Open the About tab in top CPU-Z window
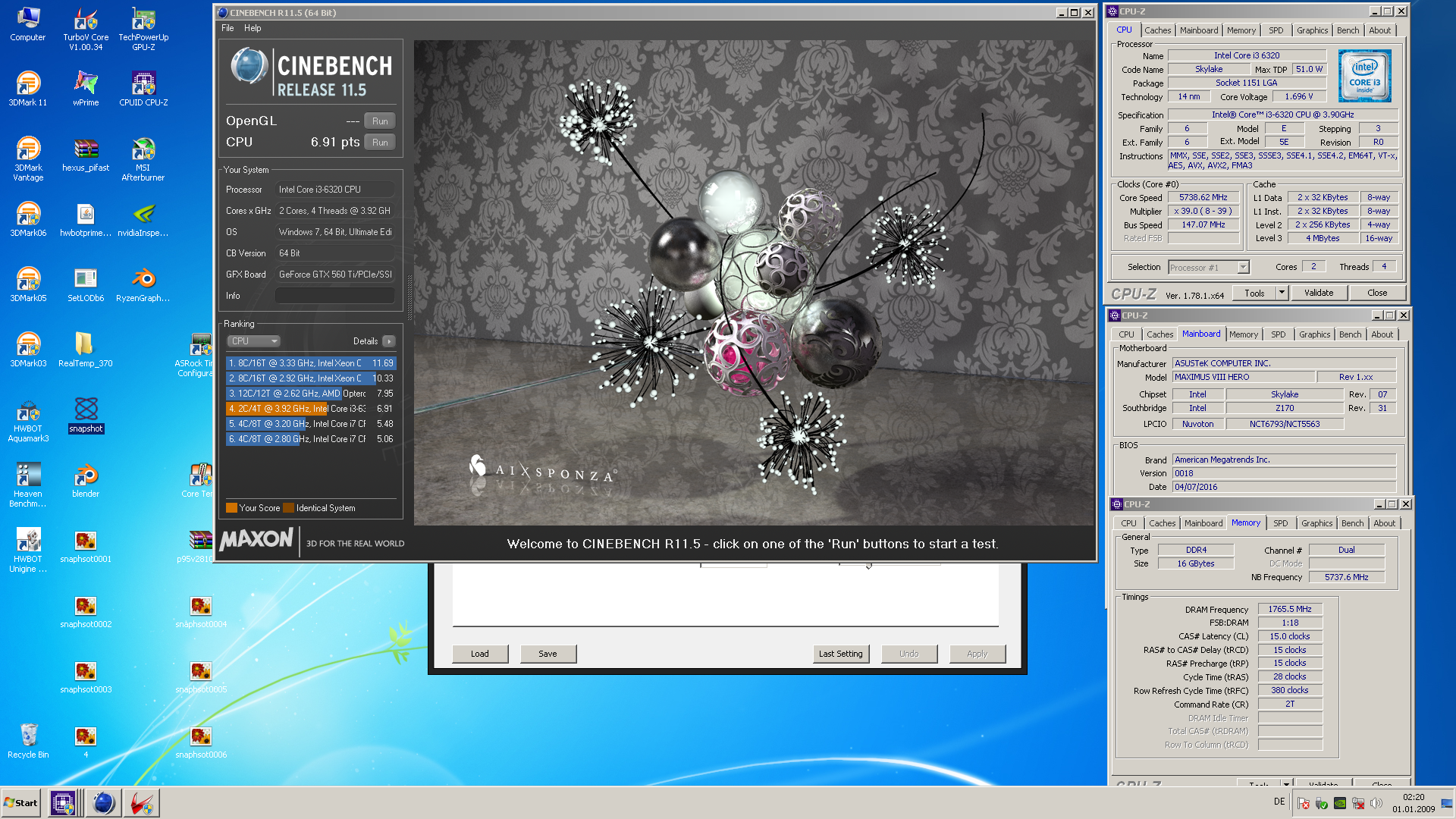1456x819 pixels. pyautogui.click(x=1379, y=30)
